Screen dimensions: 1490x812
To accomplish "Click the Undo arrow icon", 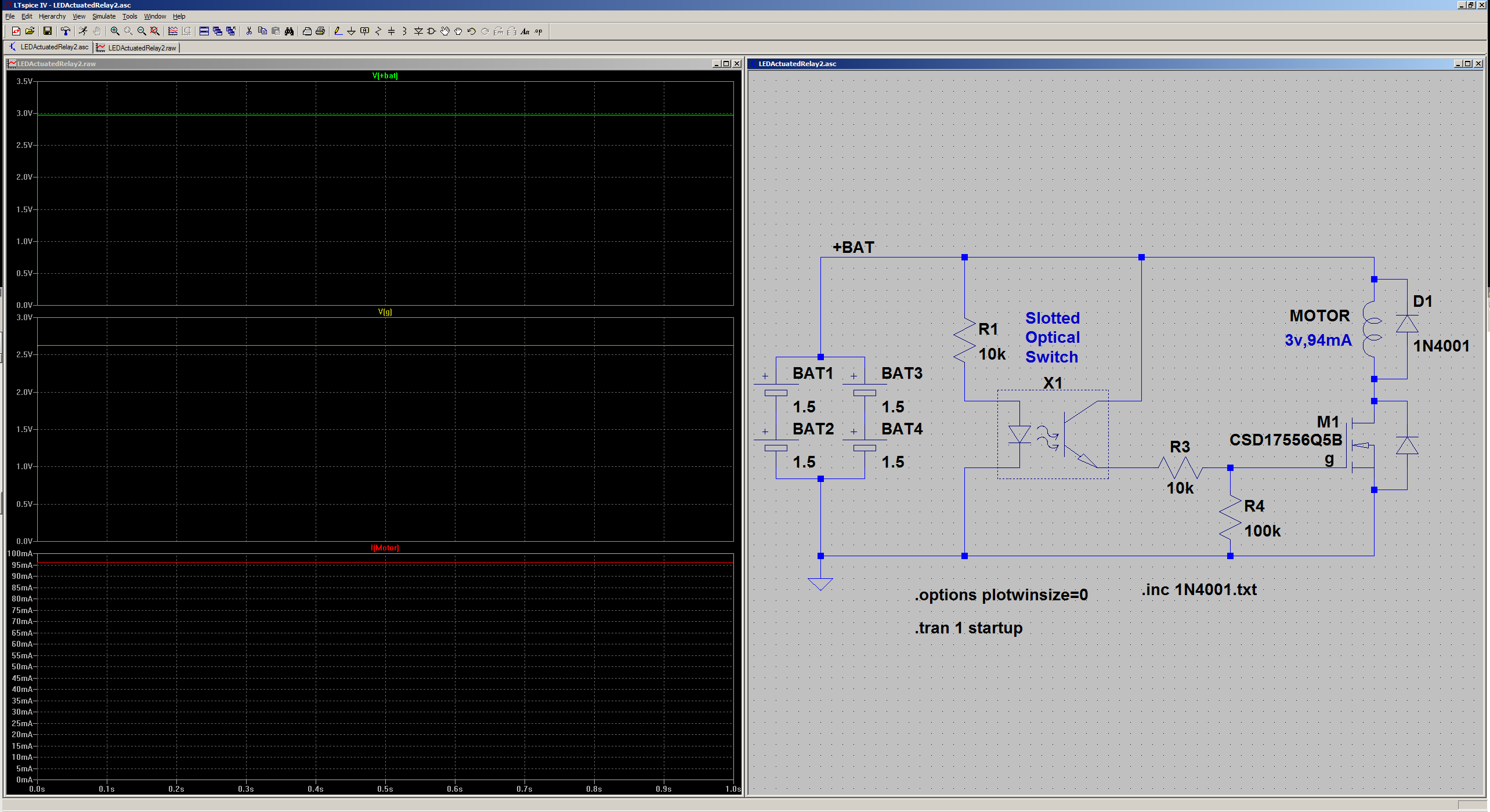I will point(472,31).
